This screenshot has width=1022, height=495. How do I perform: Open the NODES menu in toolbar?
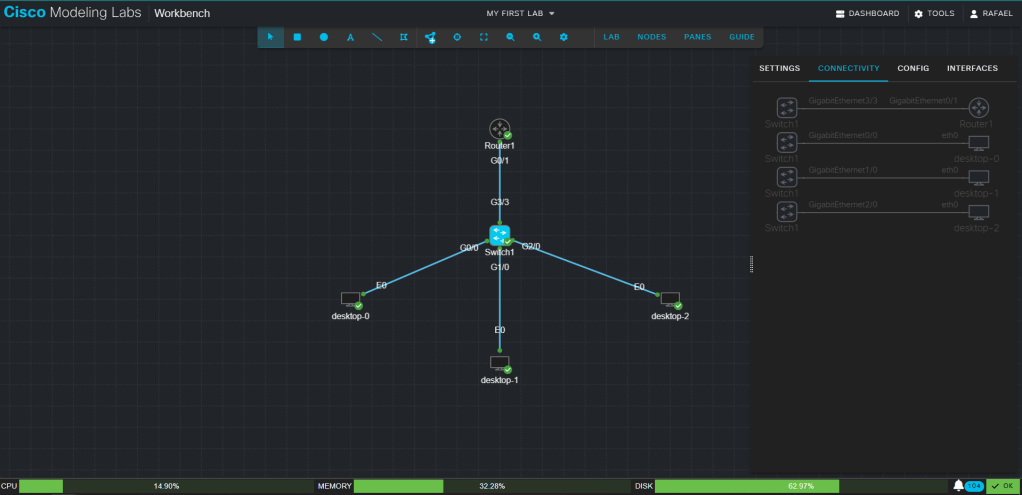click(x=651, y=37)
